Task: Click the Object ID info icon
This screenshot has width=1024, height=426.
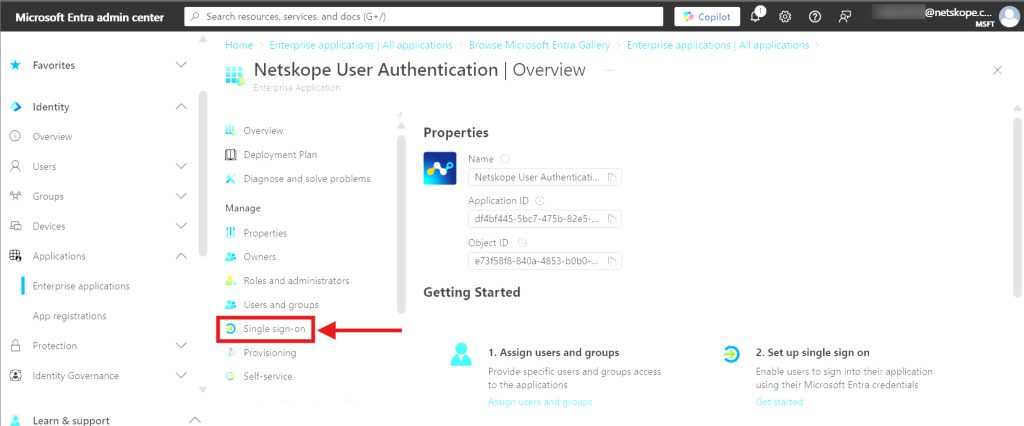Action: coord(522,242)
